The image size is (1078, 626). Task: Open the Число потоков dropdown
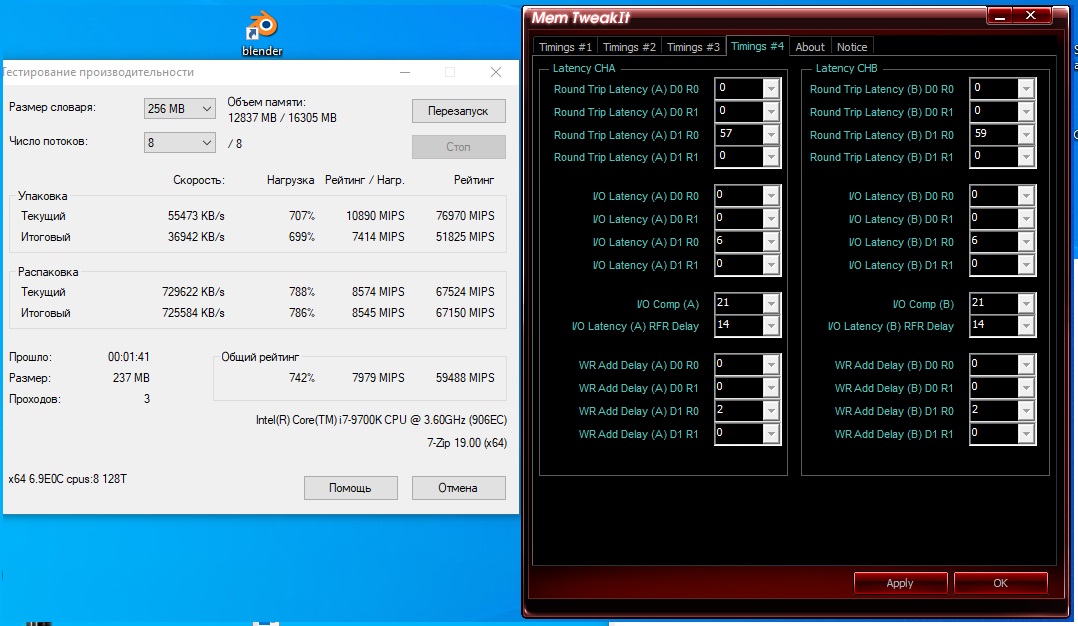(x=180, y=143)
